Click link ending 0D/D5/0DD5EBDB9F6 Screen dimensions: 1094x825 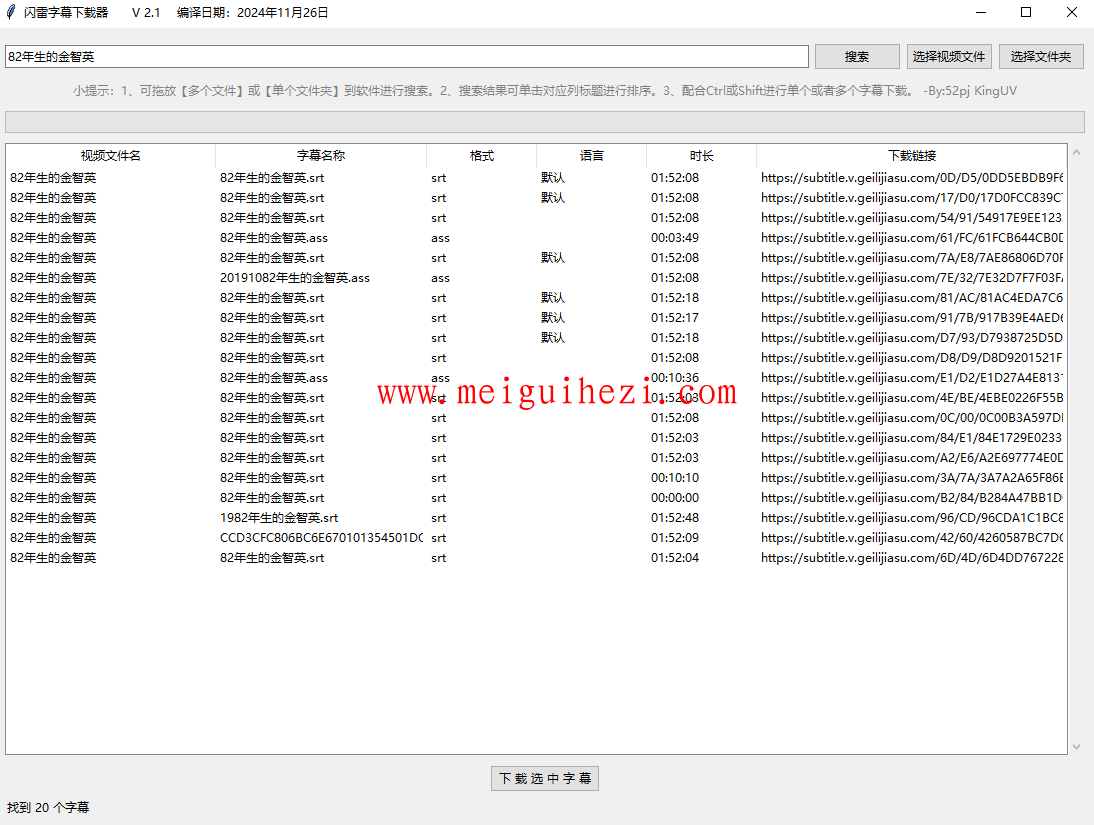click(x=912, y=178)
